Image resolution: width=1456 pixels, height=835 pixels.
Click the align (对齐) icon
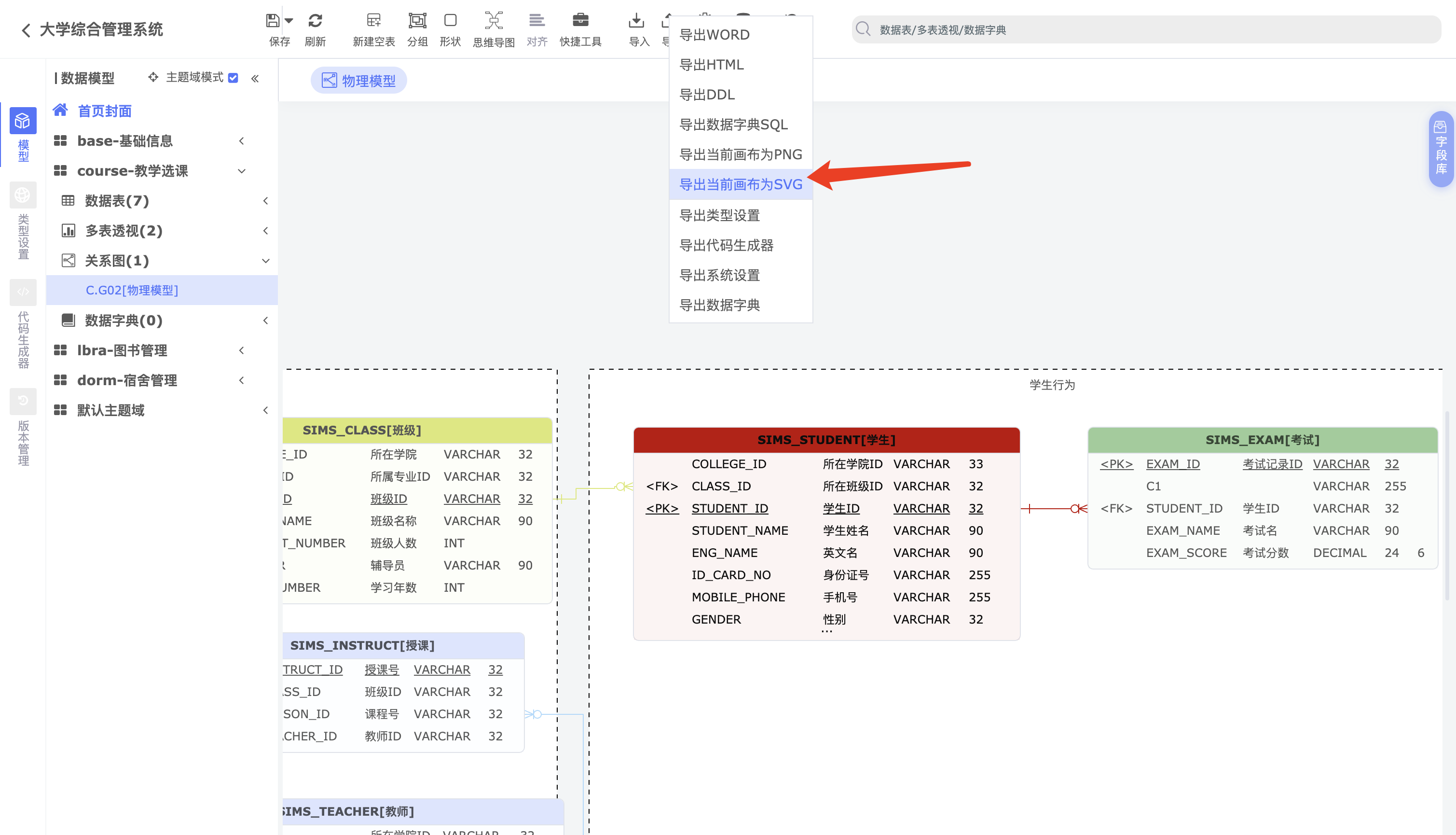[536, 21]
